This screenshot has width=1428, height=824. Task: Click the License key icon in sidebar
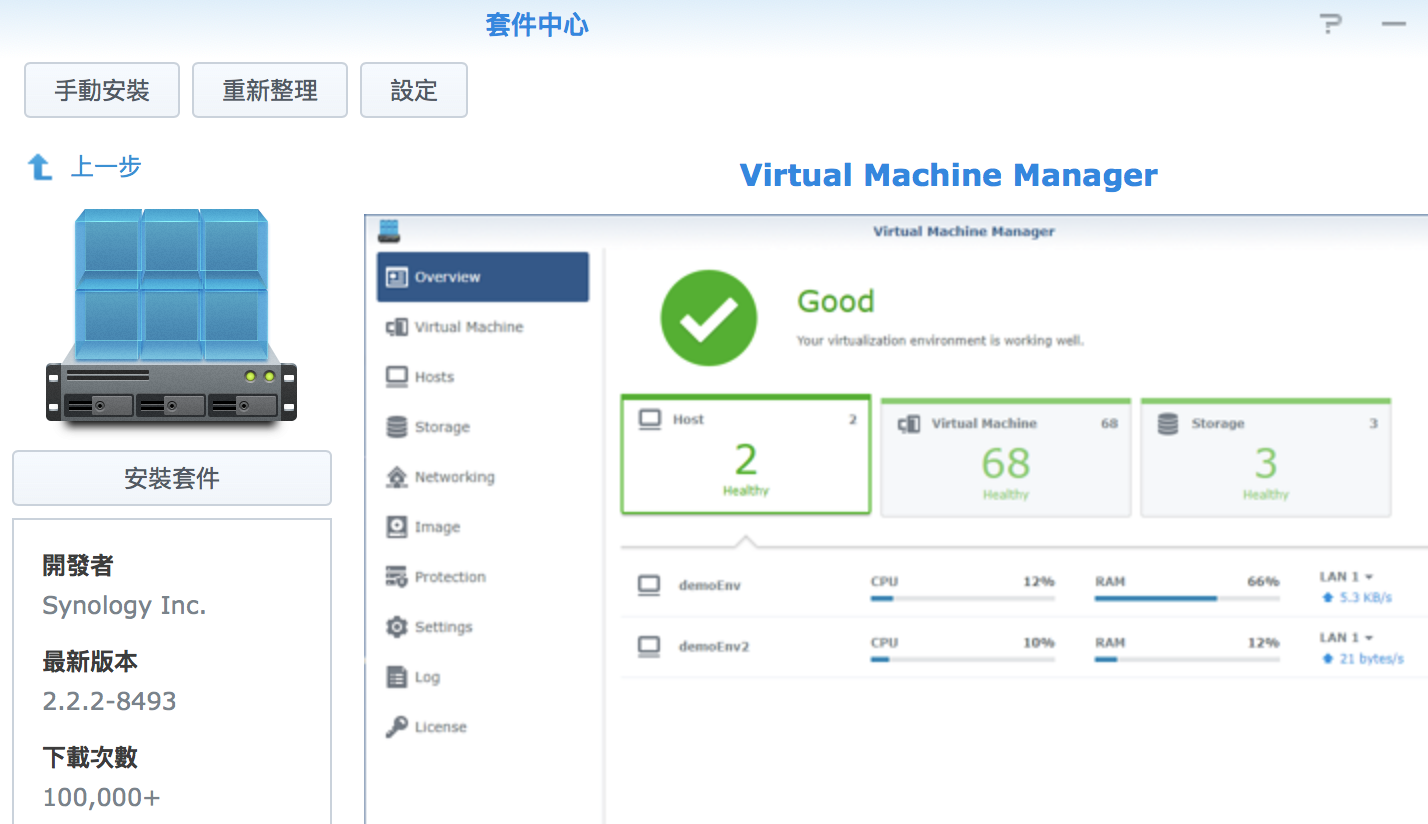coord(397,727)
